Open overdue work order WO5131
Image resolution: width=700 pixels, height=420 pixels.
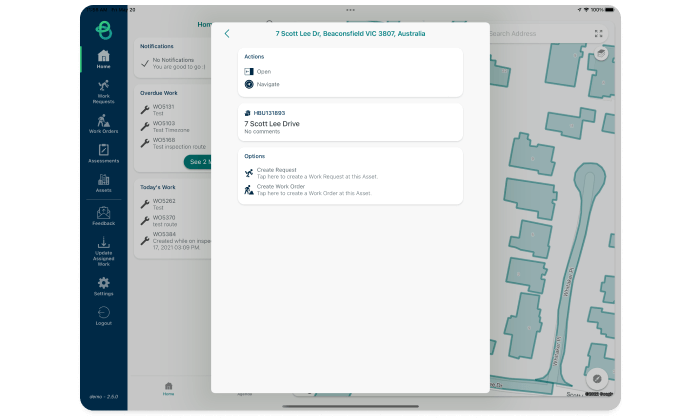tap(164, 109)
